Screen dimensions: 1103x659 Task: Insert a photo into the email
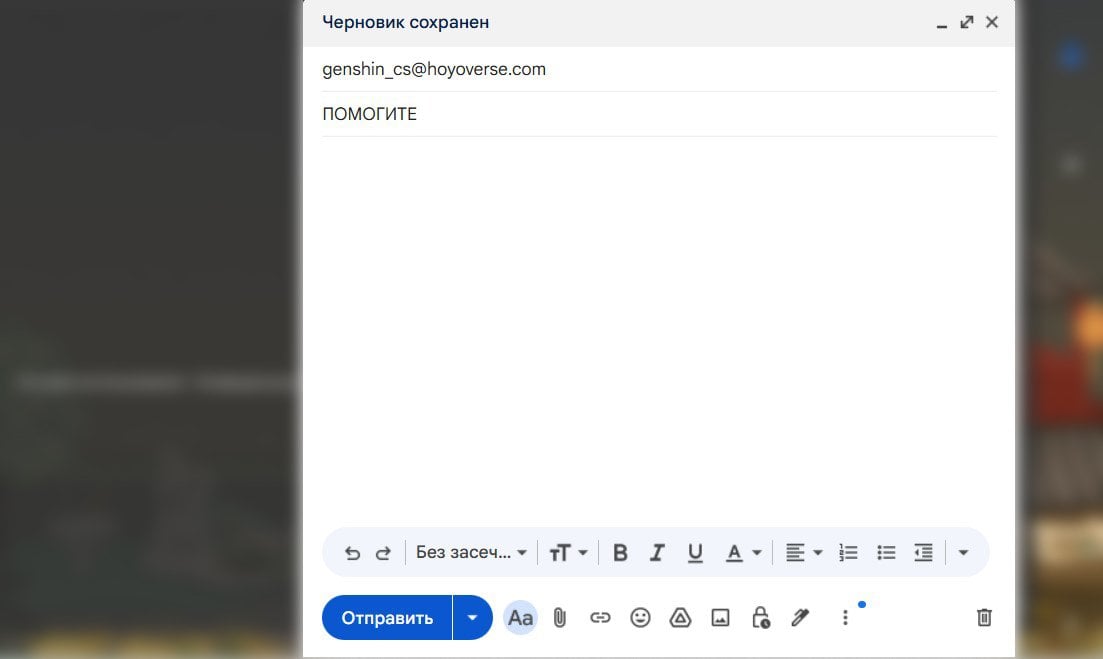[720, 617]
